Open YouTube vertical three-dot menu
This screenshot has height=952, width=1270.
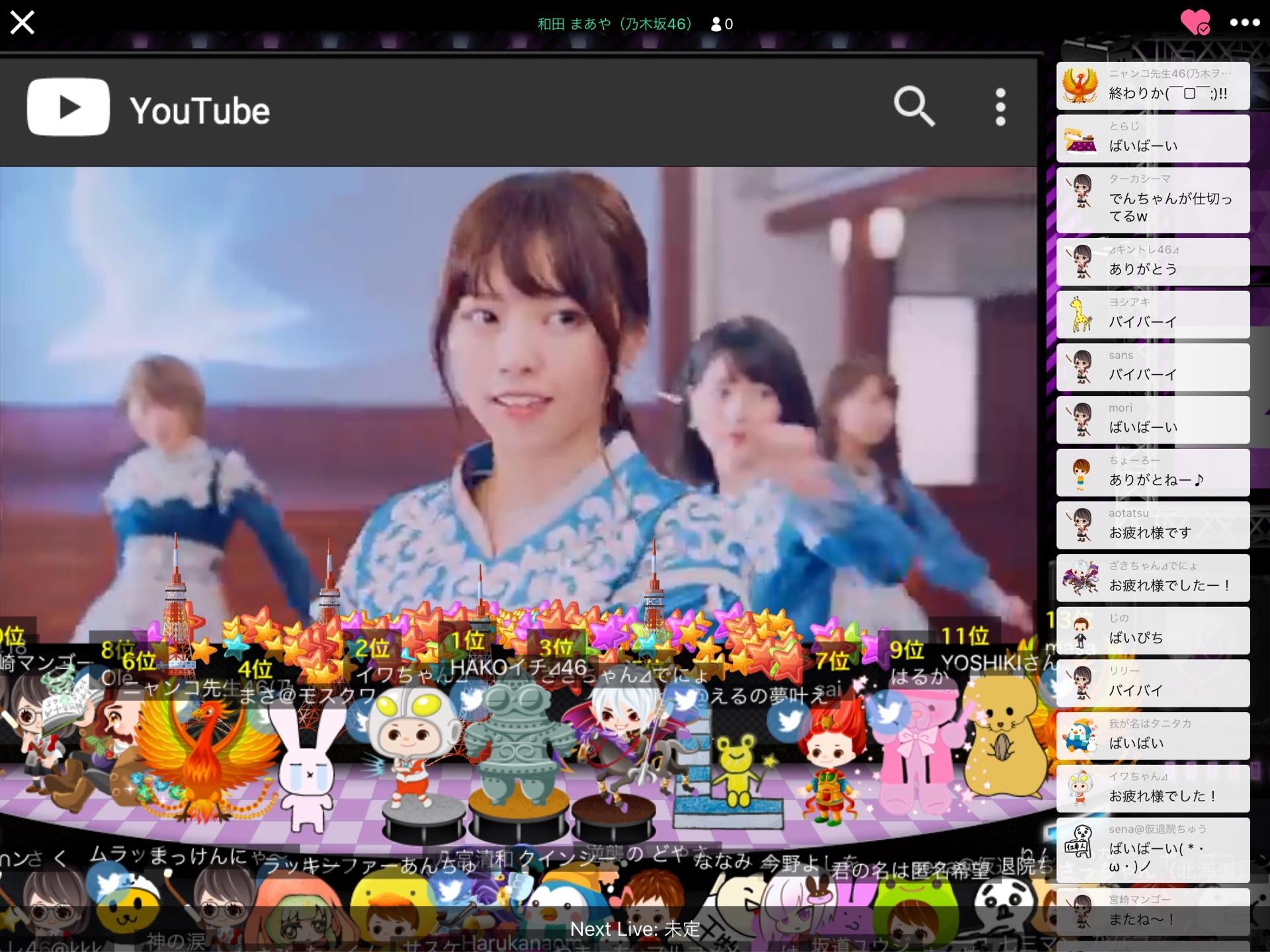(x=1000, y=106)
